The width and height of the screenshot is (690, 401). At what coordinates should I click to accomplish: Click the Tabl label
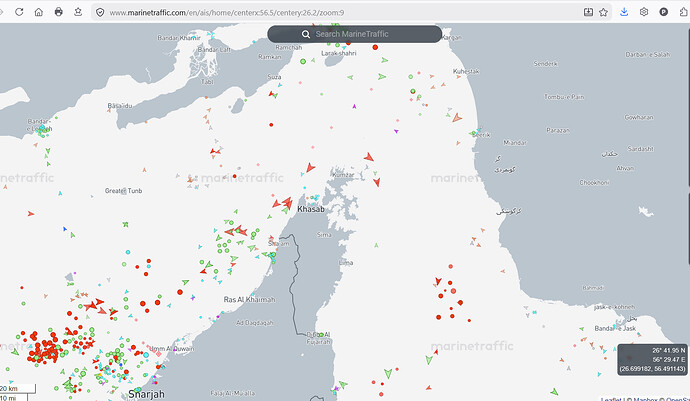pyautogui.click(x=207, y=81)
